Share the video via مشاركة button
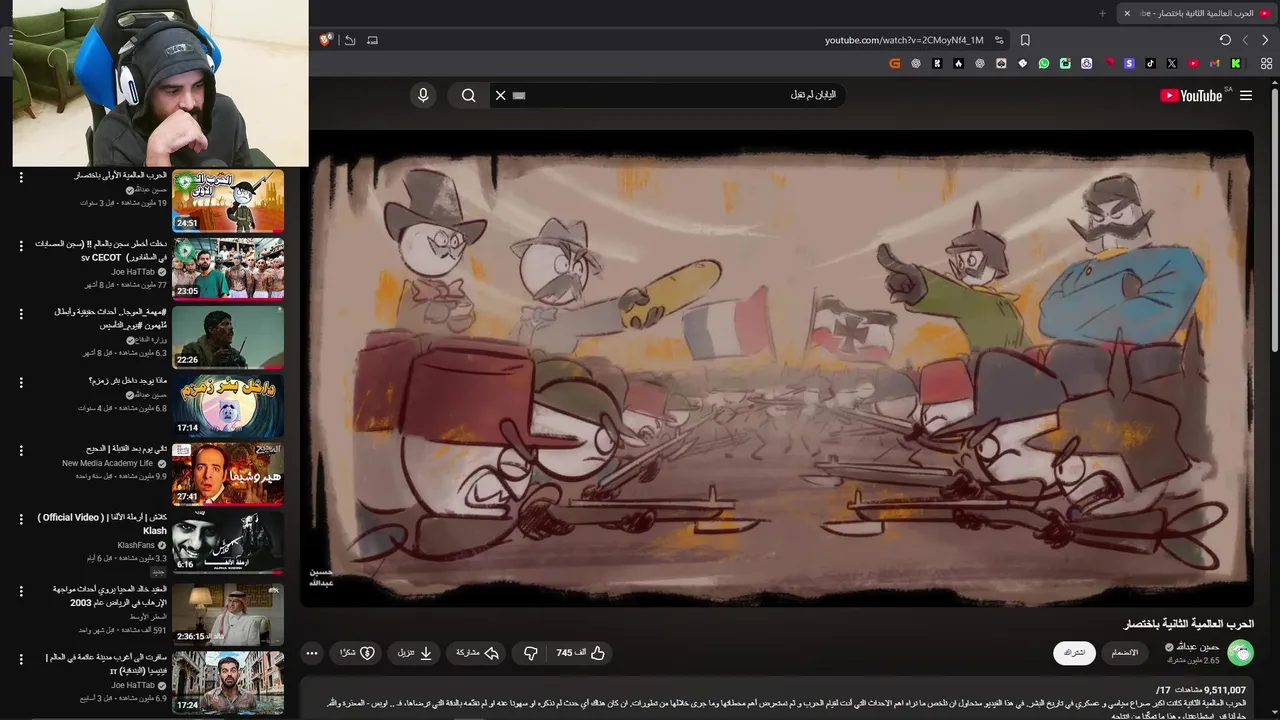Image resolution: width=1280 pixels, height=720 pixels. click(x=478, y=653)
